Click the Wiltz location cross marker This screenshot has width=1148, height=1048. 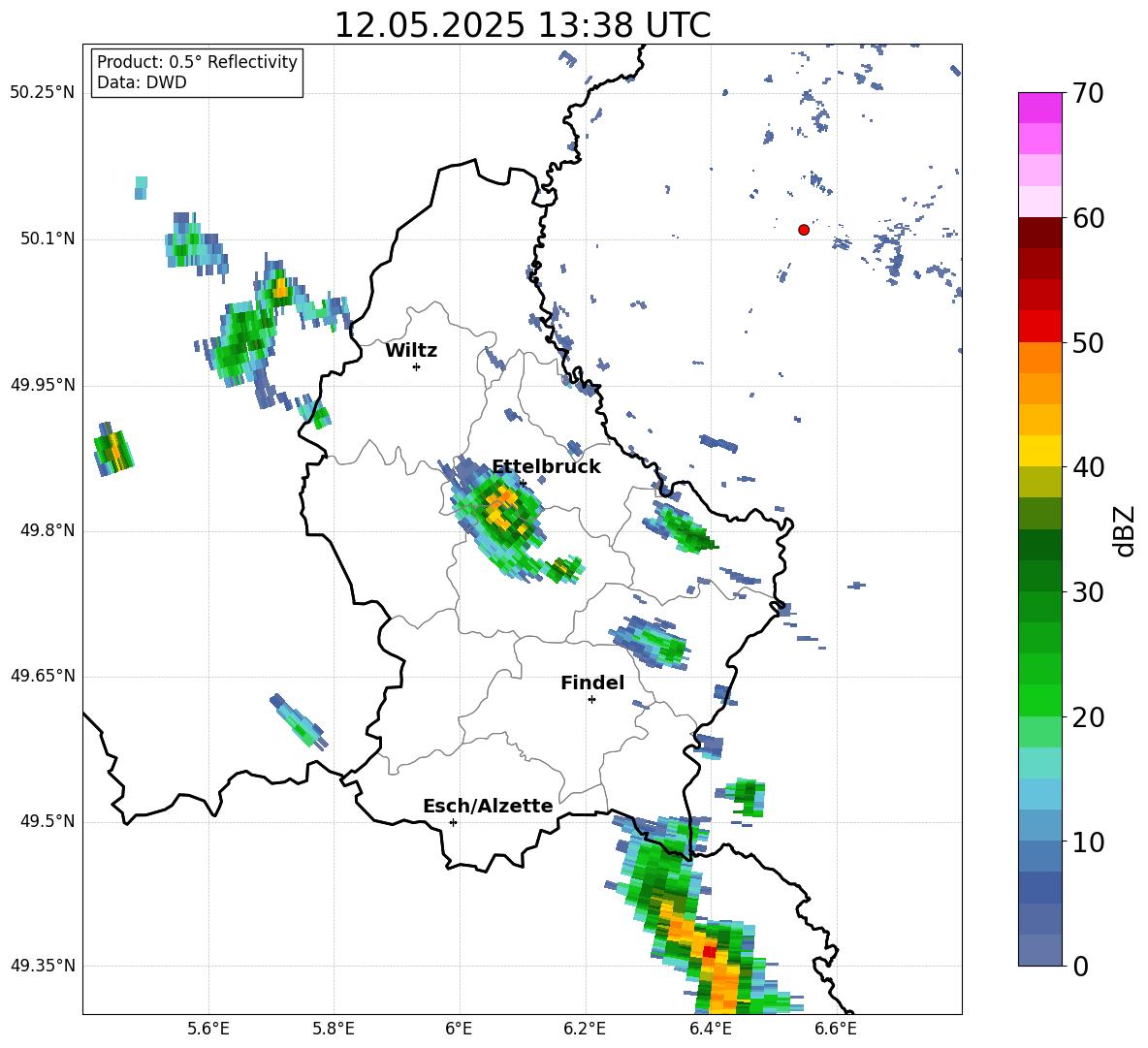[417, 366]
